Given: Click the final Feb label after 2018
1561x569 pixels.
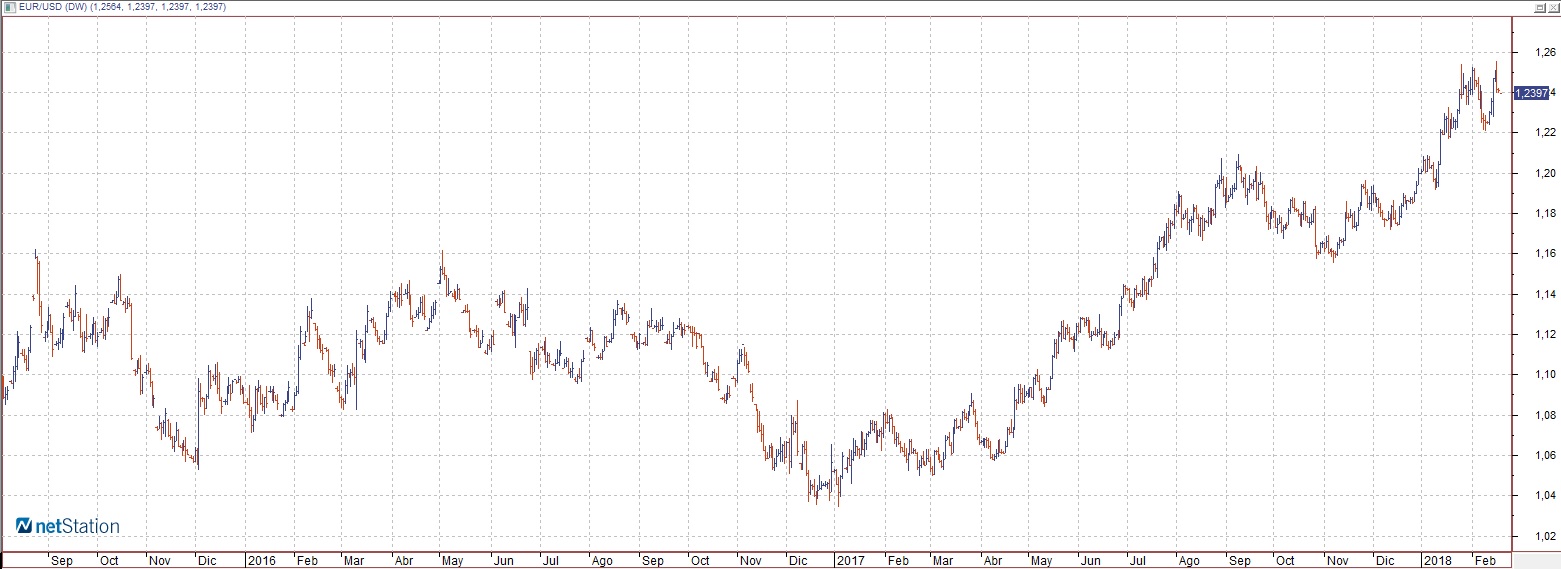Looking at the screenshot, I should point(1487,560).
